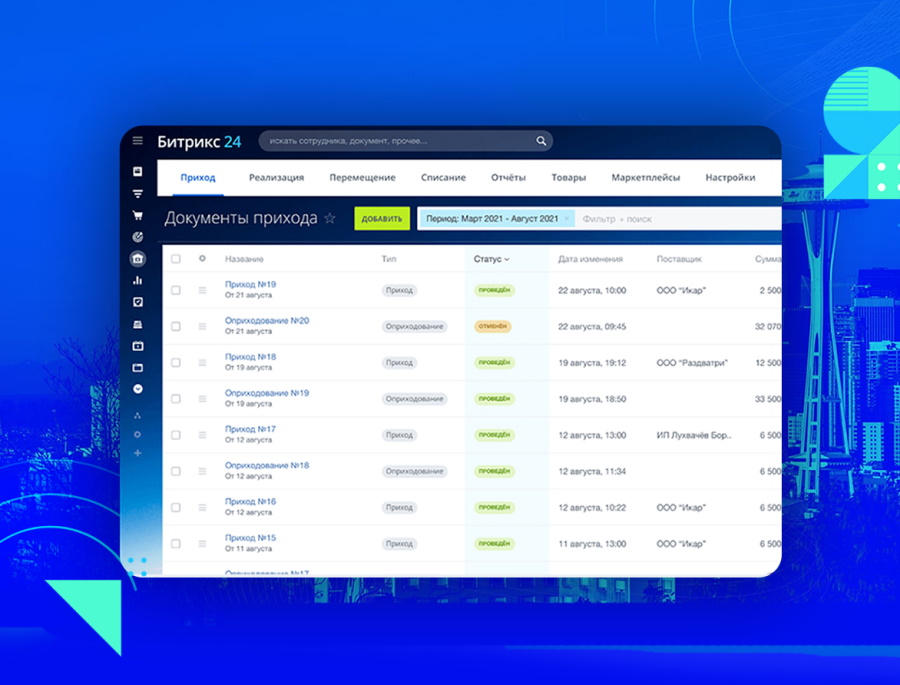900x685 pixels.
Task: Open the Приход №19 document link
Action: (250, 284)
